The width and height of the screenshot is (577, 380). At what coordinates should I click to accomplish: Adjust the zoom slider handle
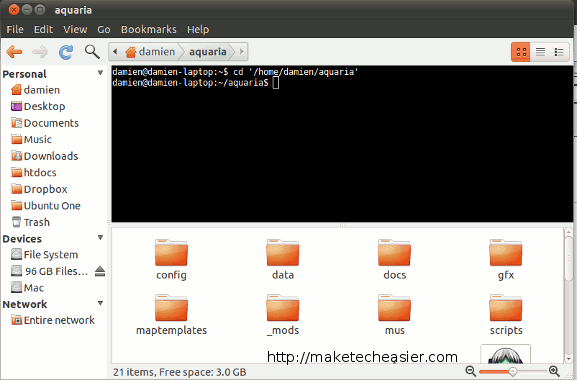click(x=513, y=372)
